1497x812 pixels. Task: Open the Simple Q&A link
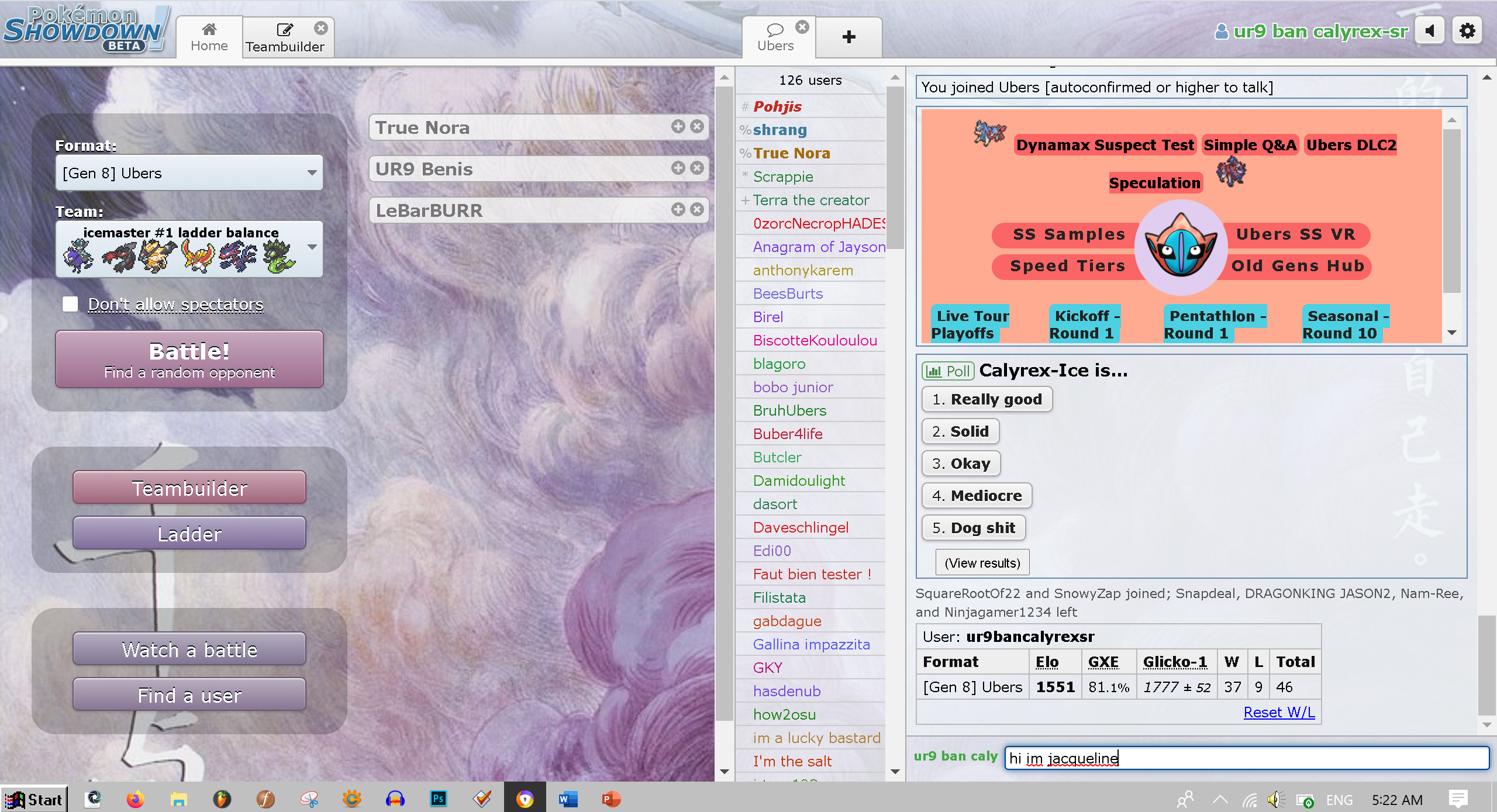click(1250, 145)
